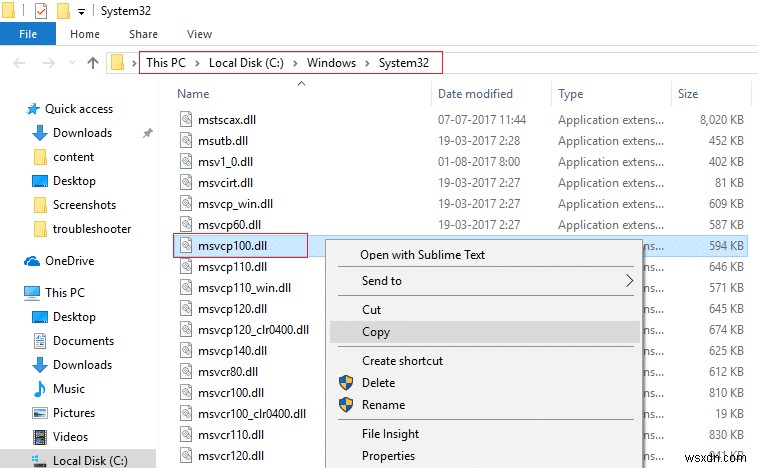Image resolution: width=758 pixels, height=468 pixels.
Task: Open the Customize Quick Access Toolbar dropdown
Action: 81,12
